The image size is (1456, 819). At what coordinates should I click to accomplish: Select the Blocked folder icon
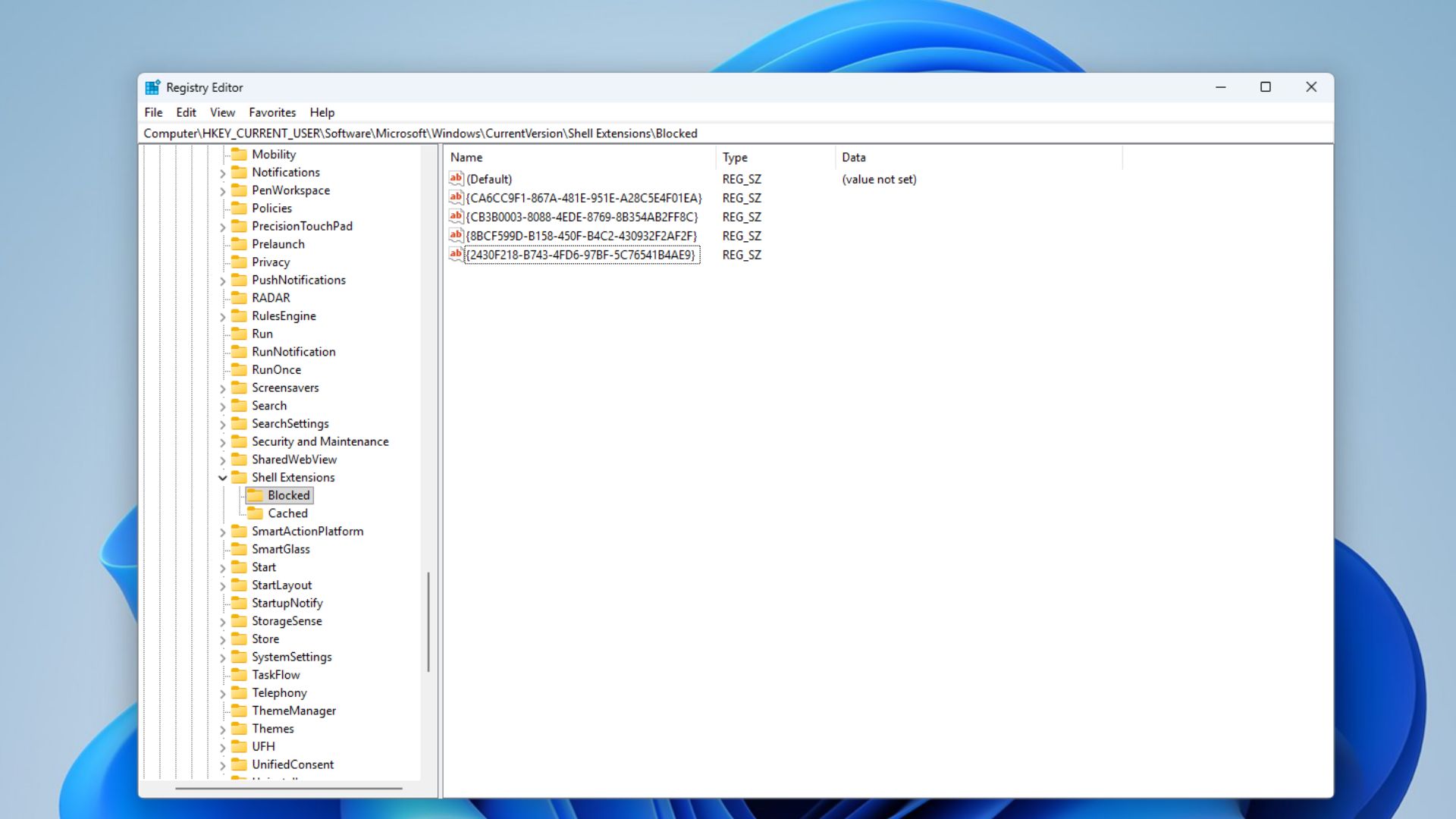coord(256,494)
